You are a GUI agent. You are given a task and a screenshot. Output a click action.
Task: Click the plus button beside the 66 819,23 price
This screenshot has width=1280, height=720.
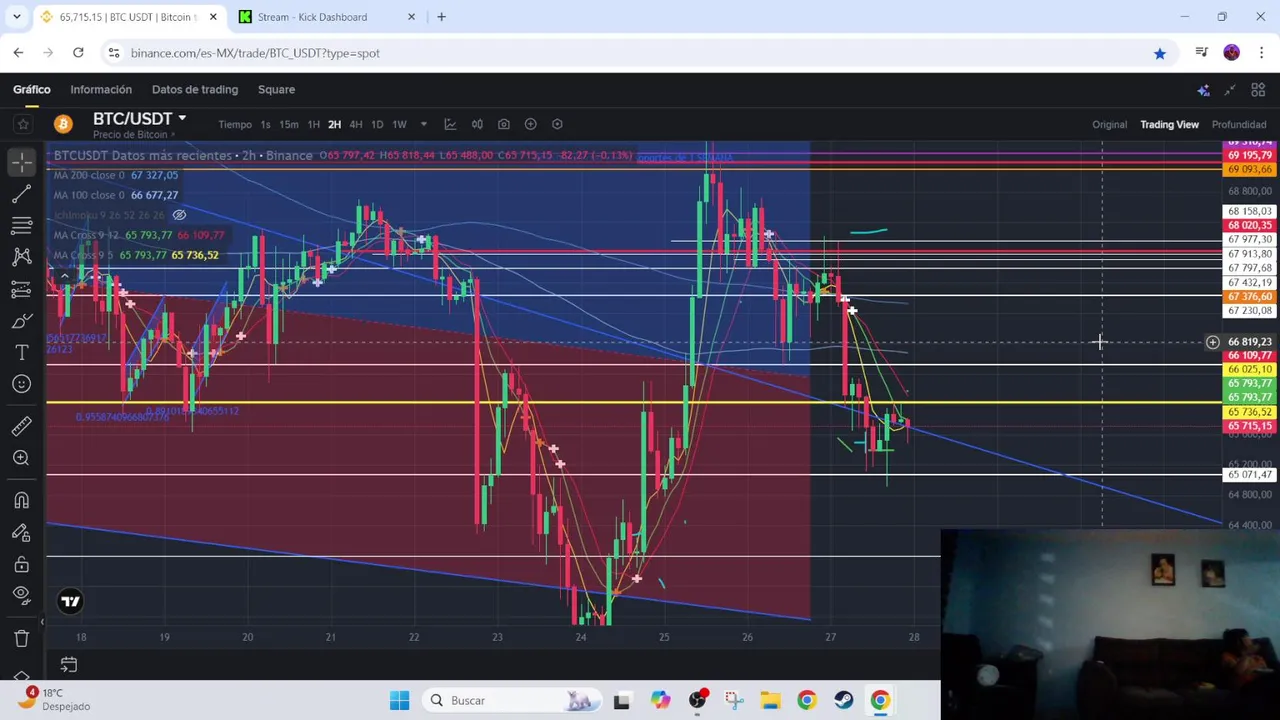(1212, 342)
